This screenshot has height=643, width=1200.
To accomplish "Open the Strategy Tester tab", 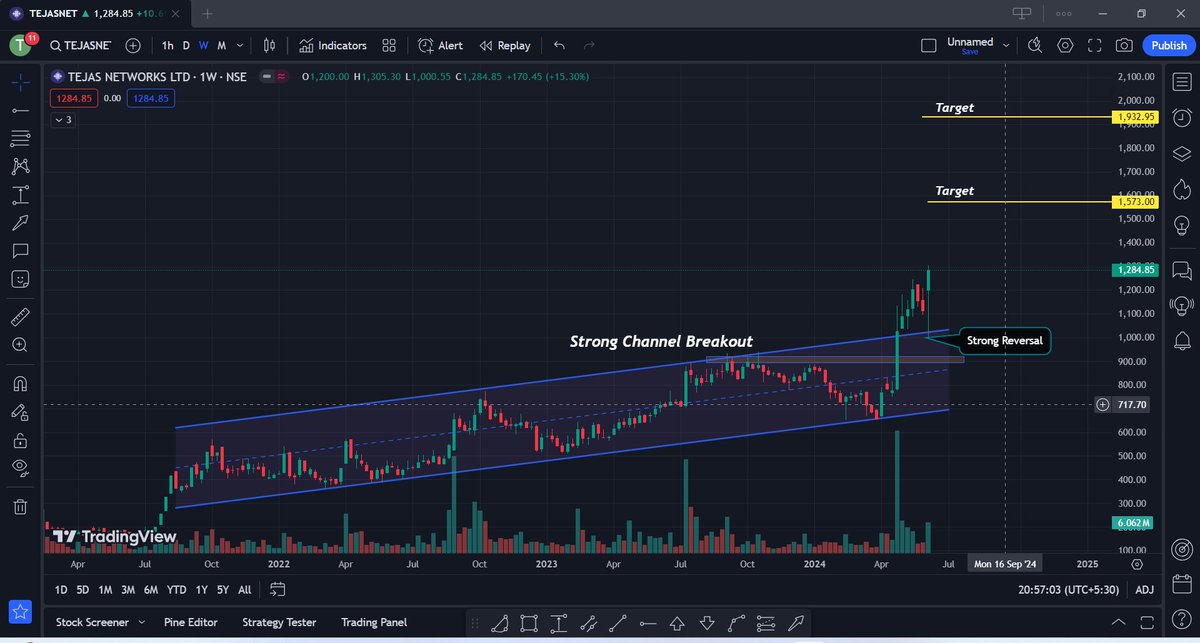I will pyautogui.click(x=281, y=622).
